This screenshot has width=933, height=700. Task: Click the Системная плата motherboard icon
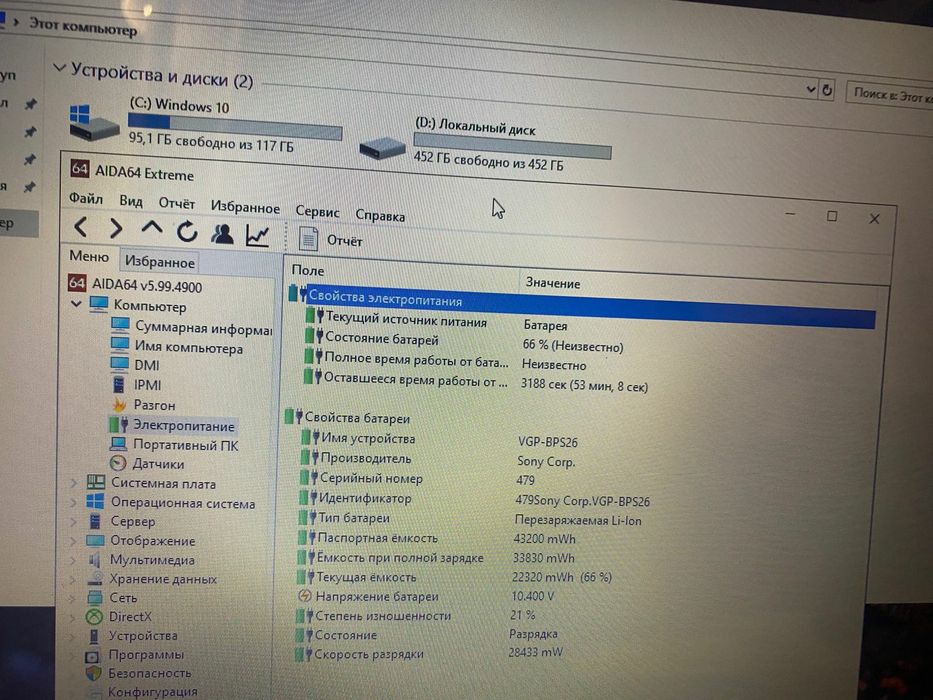pyautogui.click(x=96, y=482)
